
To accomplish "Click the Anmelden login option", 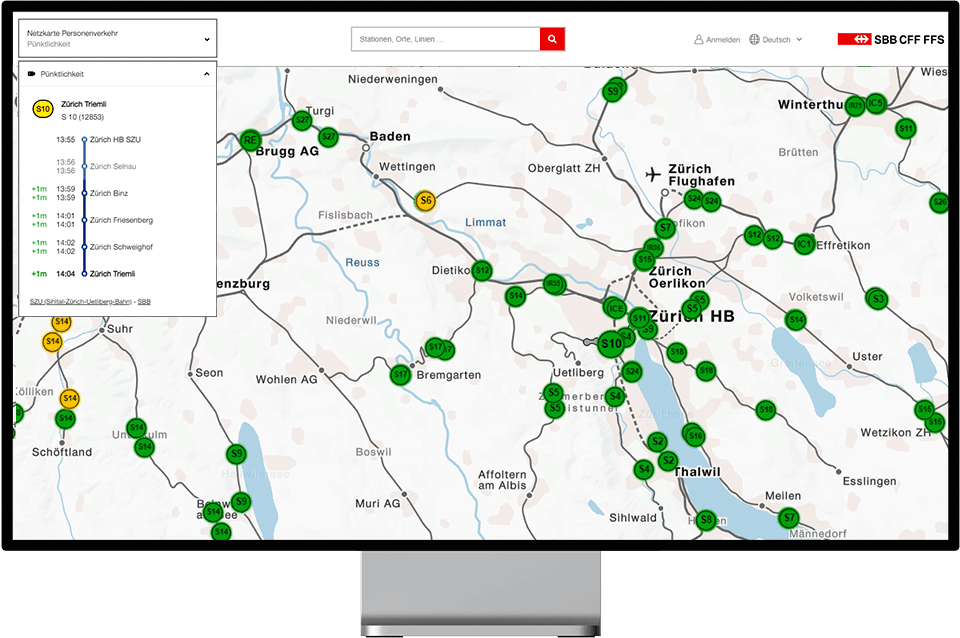I will click(x=717, y=39).
